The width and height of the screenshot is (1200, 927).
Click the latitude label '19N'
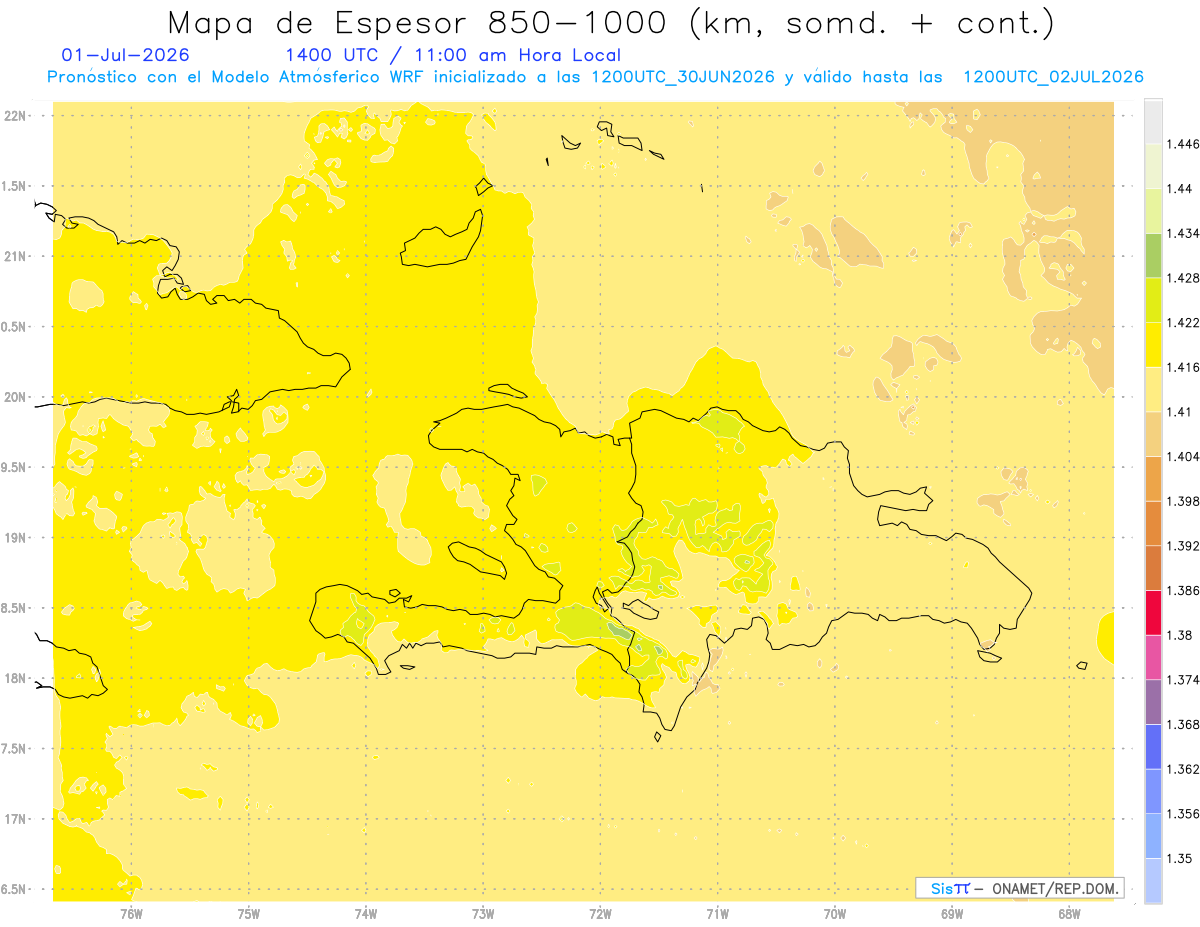coord(16,538)
